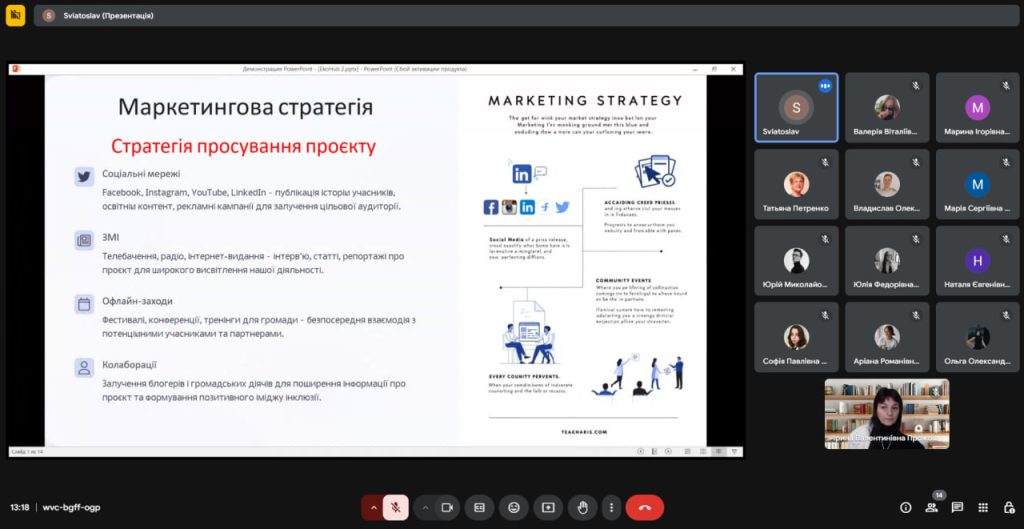Screen dimensions: 1024x529
Task: Expand video settings arrow next to camera
Action: point(425,507)
